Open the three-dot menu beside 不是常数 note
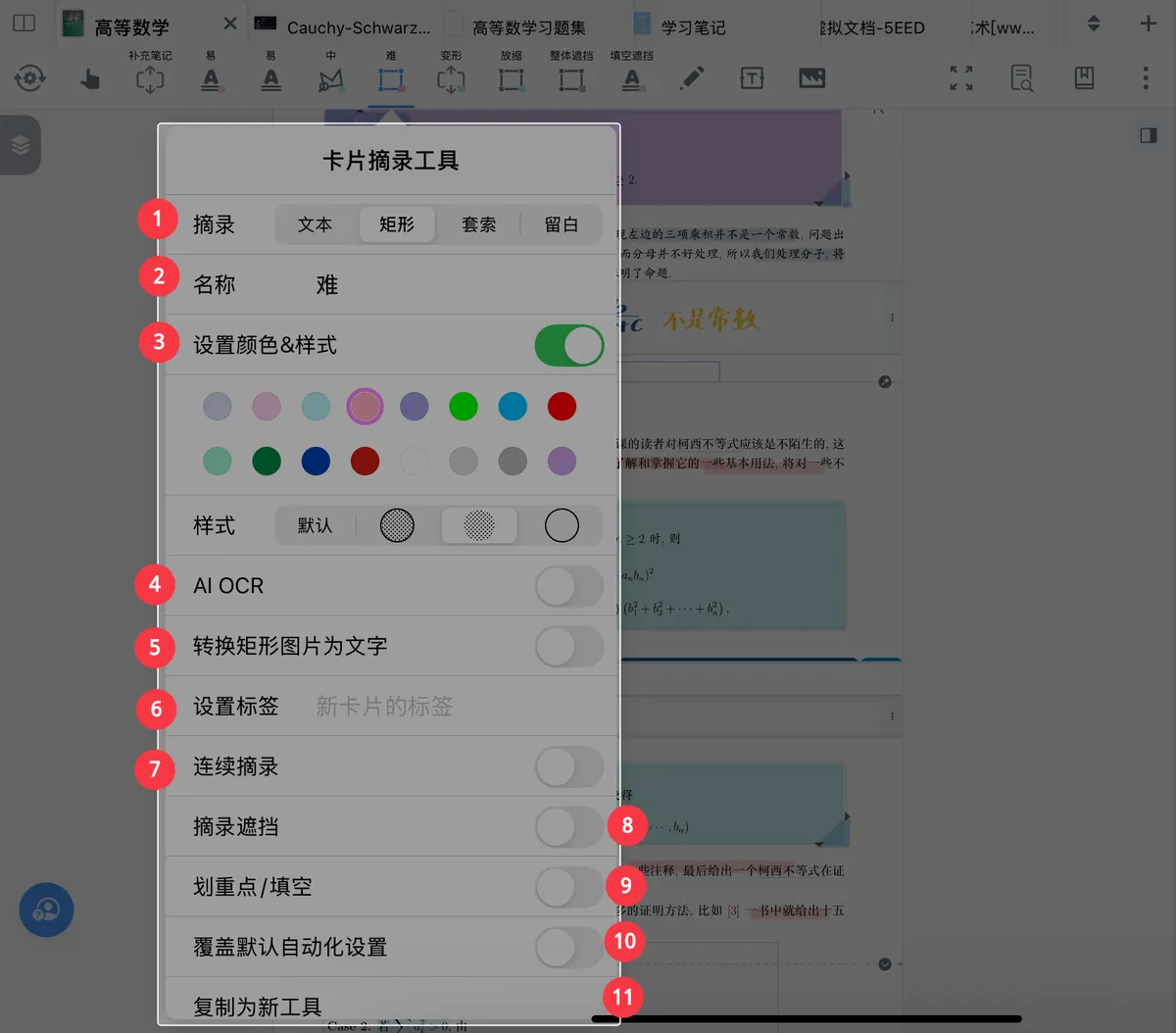The width and height of the screenshot is (1176, 1033). [892, 319]
